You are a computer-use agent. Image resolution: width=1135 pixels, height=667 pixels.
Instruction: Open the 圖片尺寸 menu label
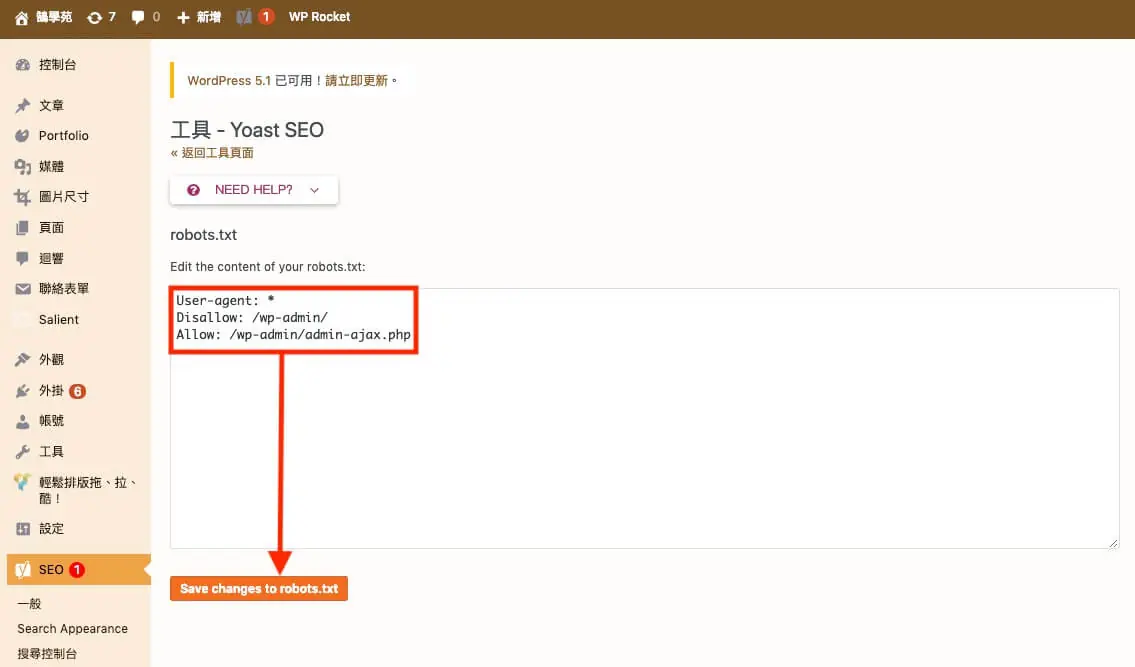tap(64, 196)
